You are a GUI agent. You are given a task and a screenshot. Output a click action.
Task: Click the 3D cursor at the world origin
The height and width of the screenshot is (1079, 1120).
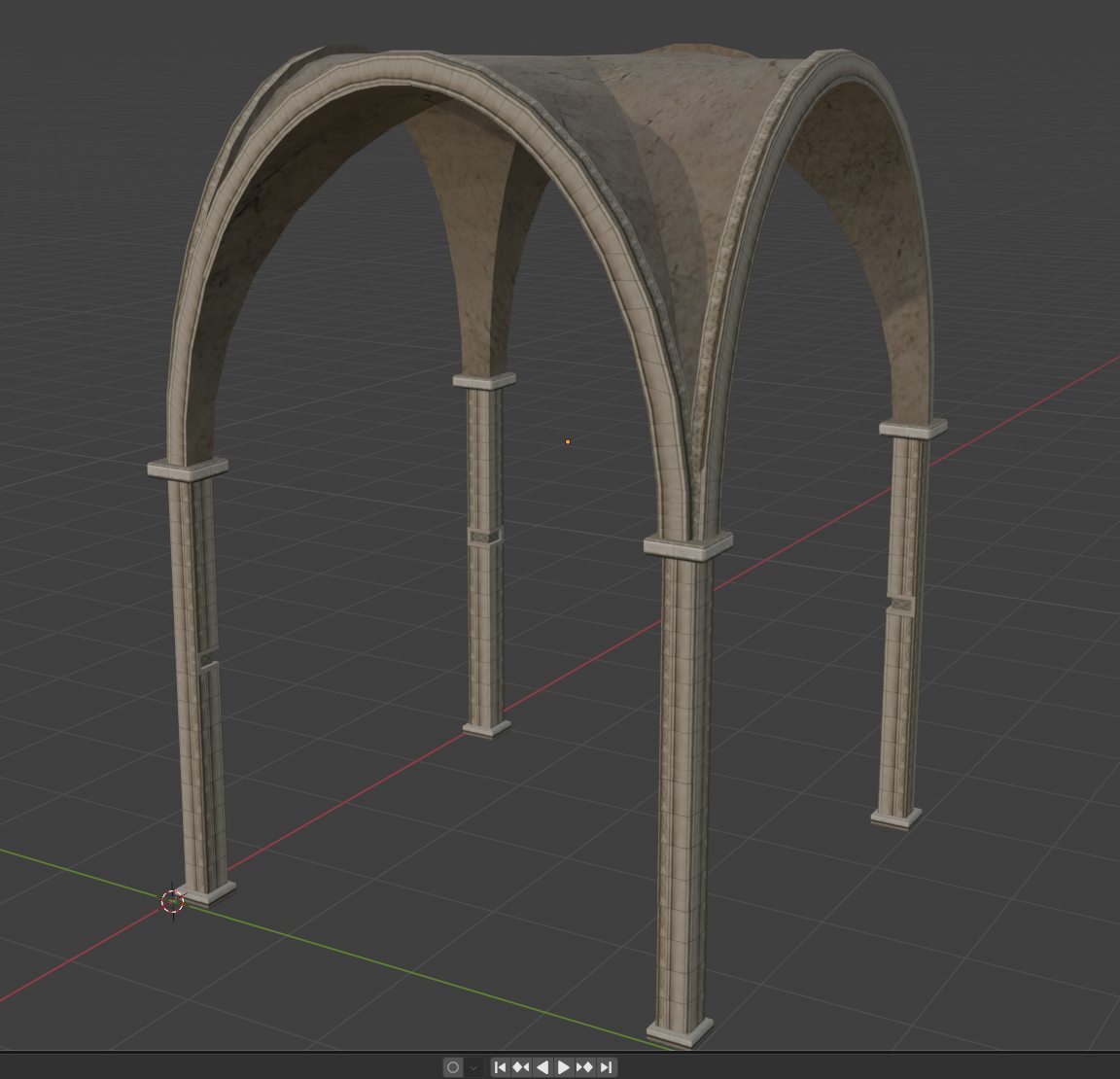tap(172, 901)
